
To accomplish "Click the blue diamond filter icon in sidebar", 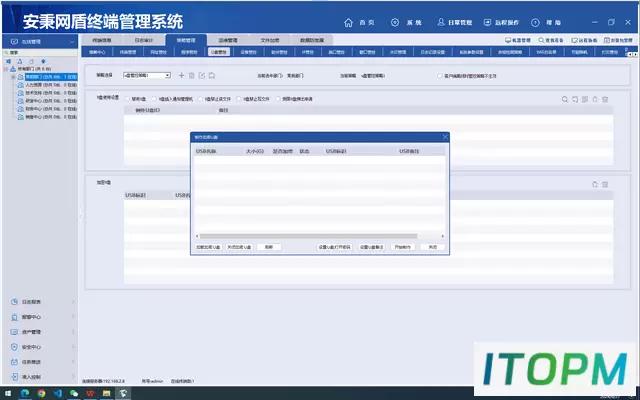I will [x=43, y=61].
